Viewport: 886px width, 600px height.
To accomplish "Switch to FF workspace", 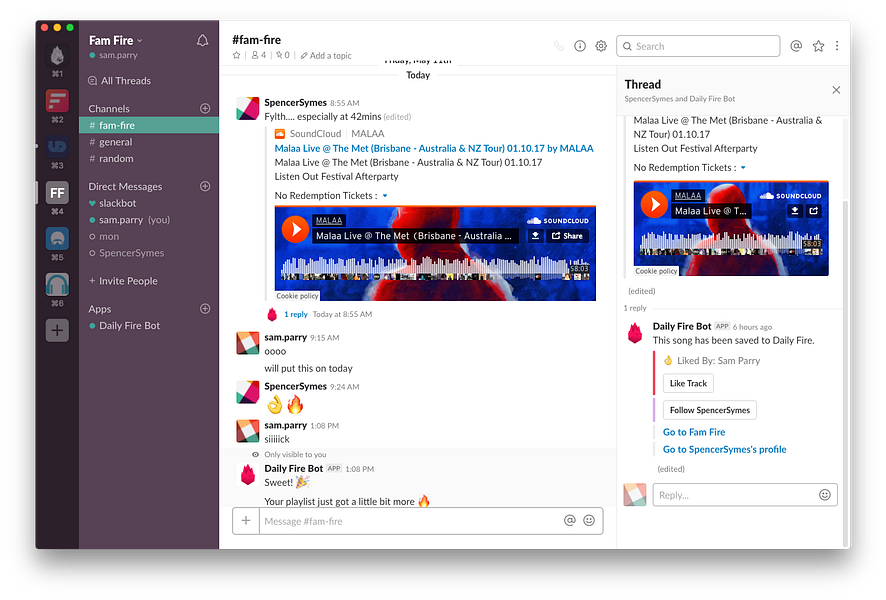I will point(57,193).
